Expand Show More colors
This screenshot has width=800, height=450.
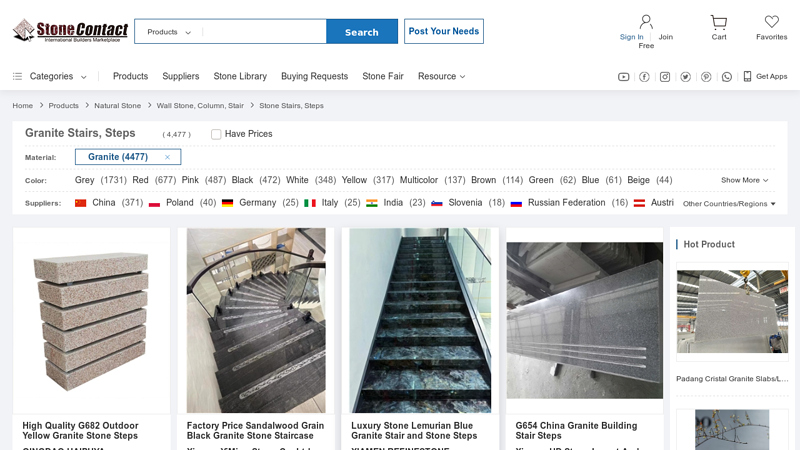click(744, 180)
